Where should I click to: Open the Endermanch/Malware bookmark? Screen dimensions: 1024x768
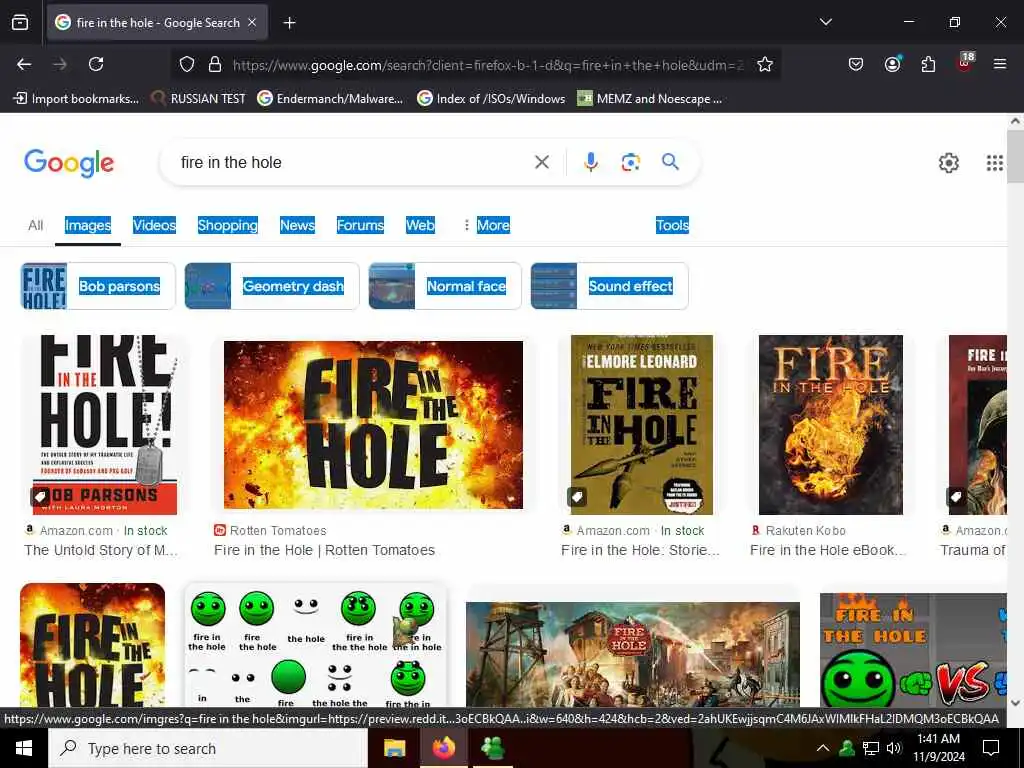click(330, 99)
